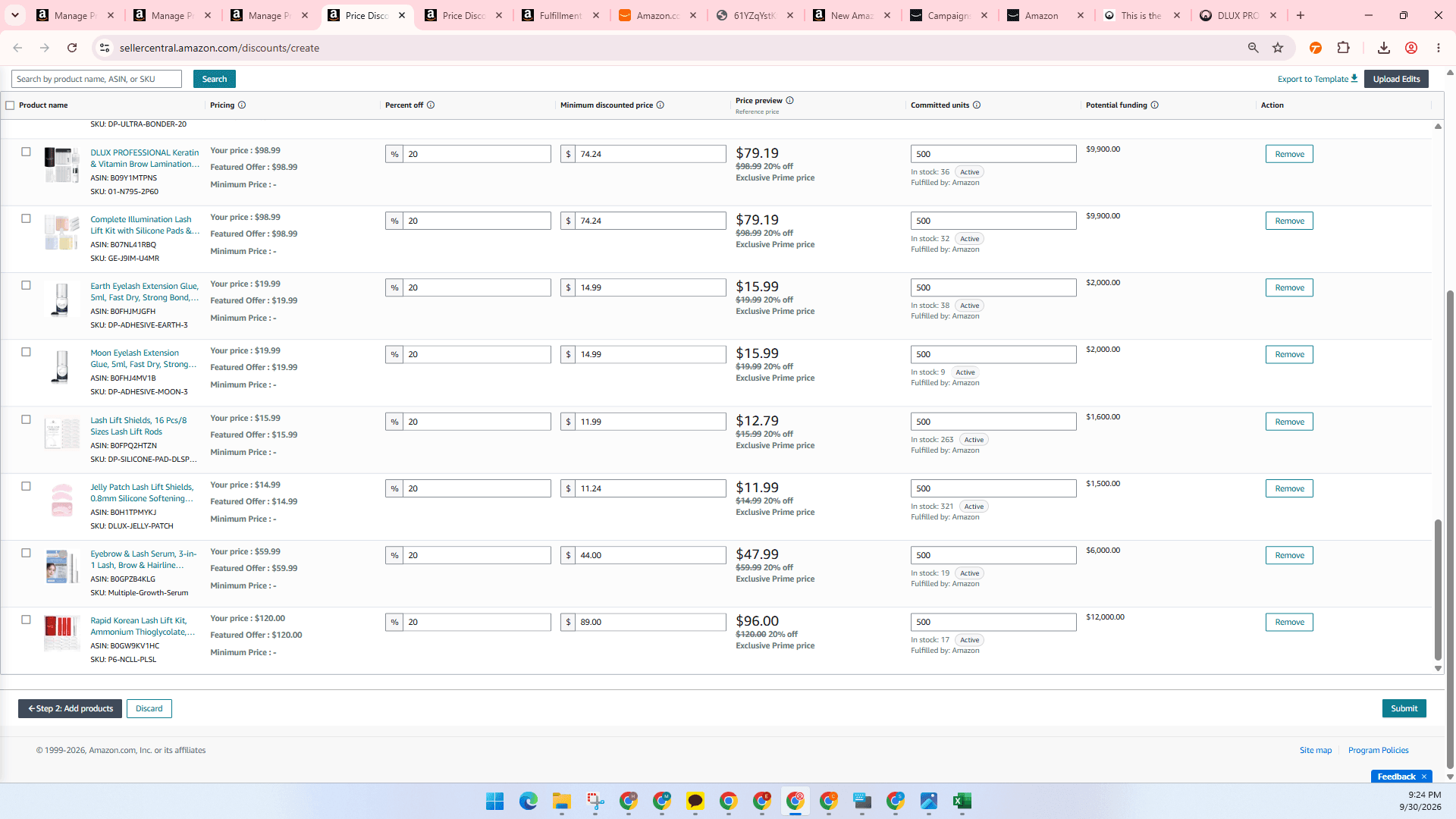Switch to the Campaign tab
1456x819 pixels.
pos(949,15)
